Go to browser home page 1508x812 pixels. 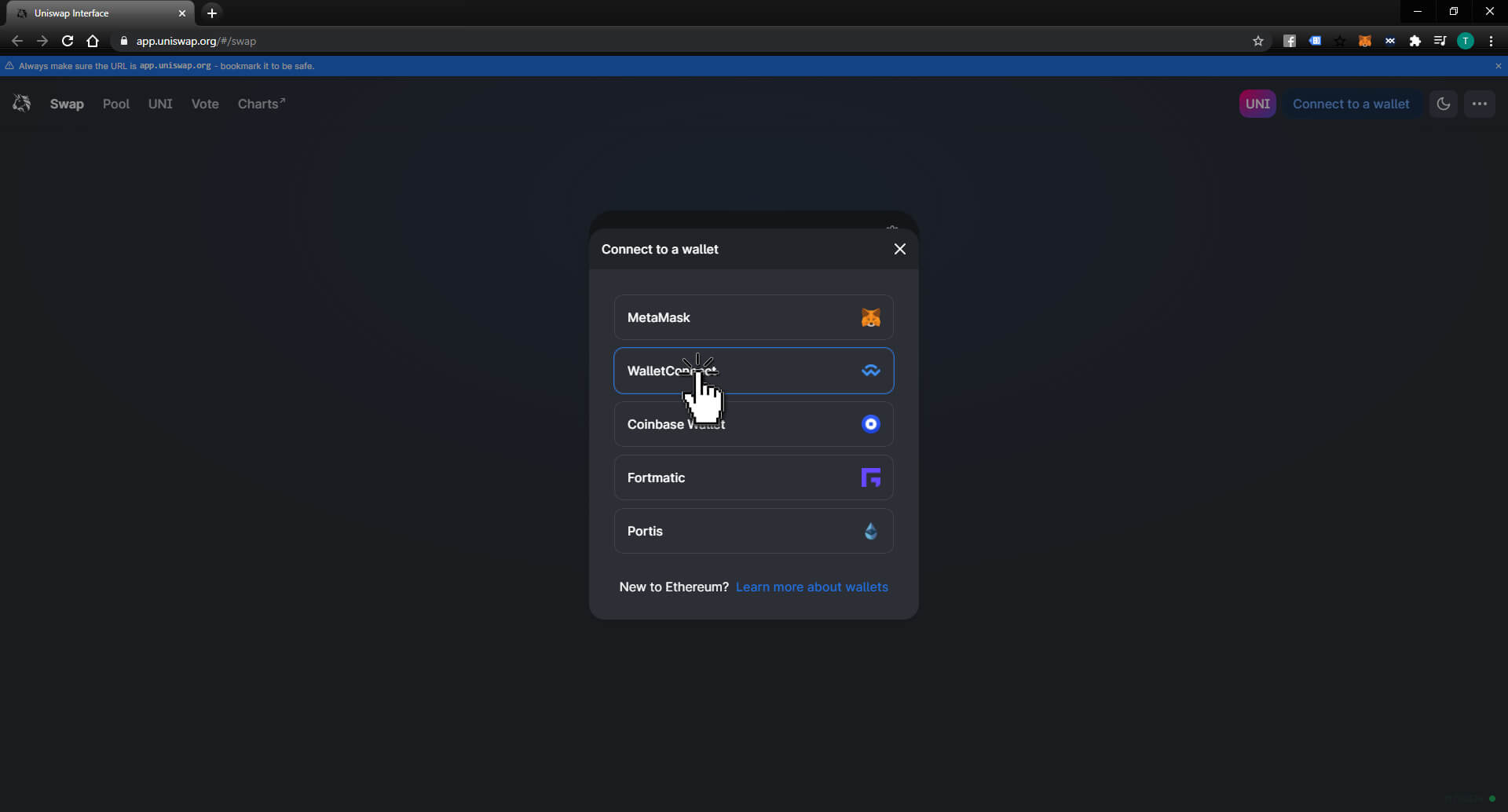(93, 41)
